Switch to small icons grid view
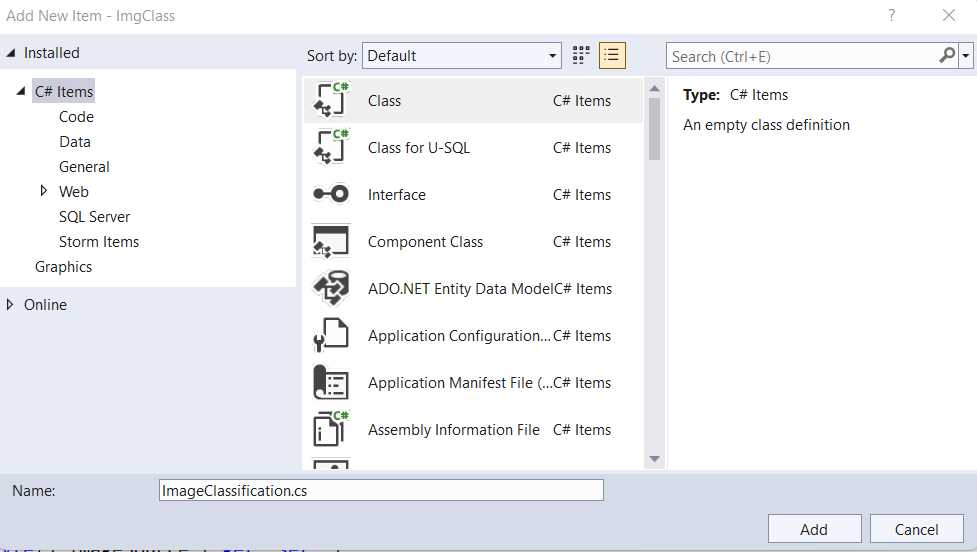The height and width of the screenshot is (552, 977). (581, 55)
